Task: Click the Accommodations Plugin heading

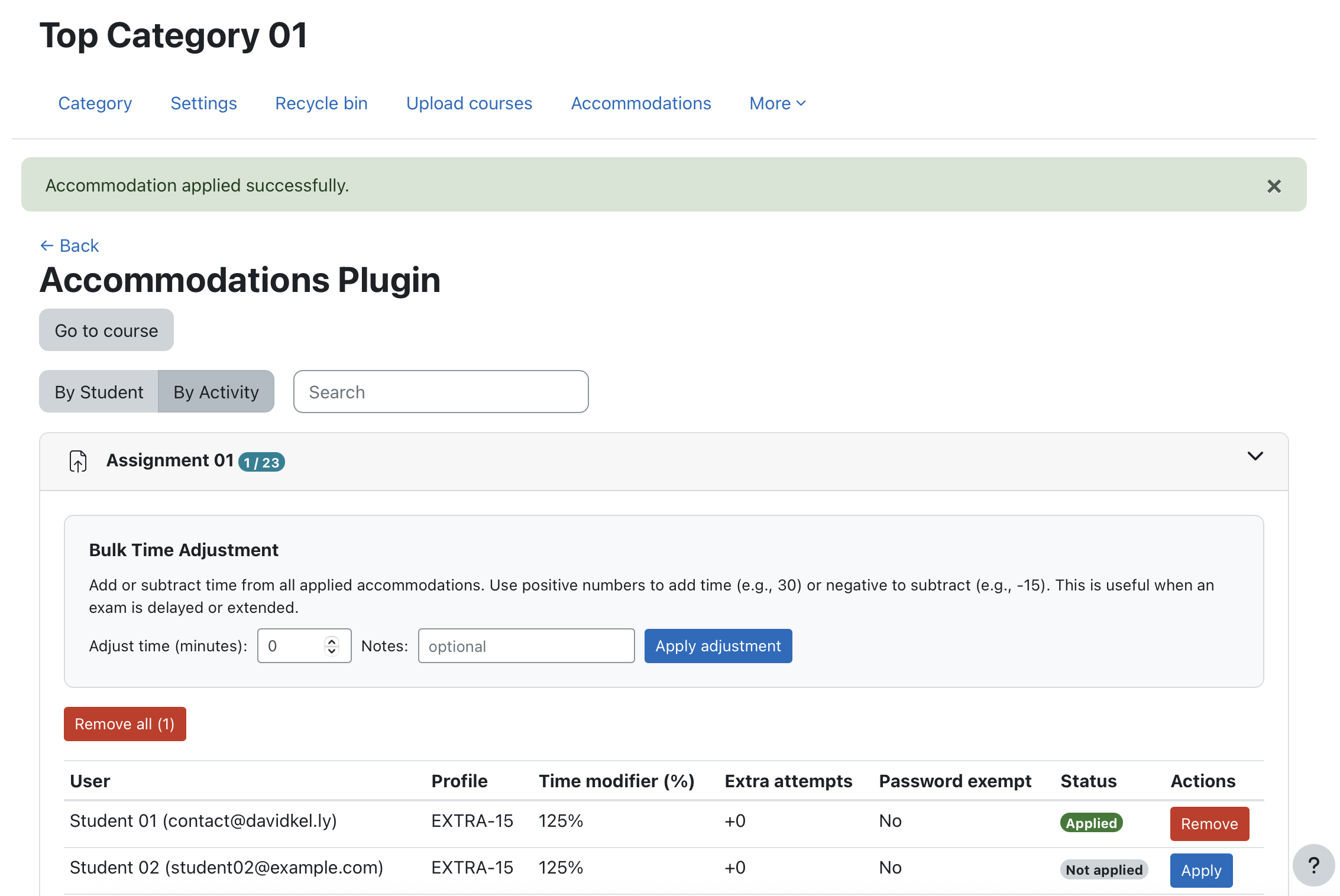Action: click(x=239, y=280)
